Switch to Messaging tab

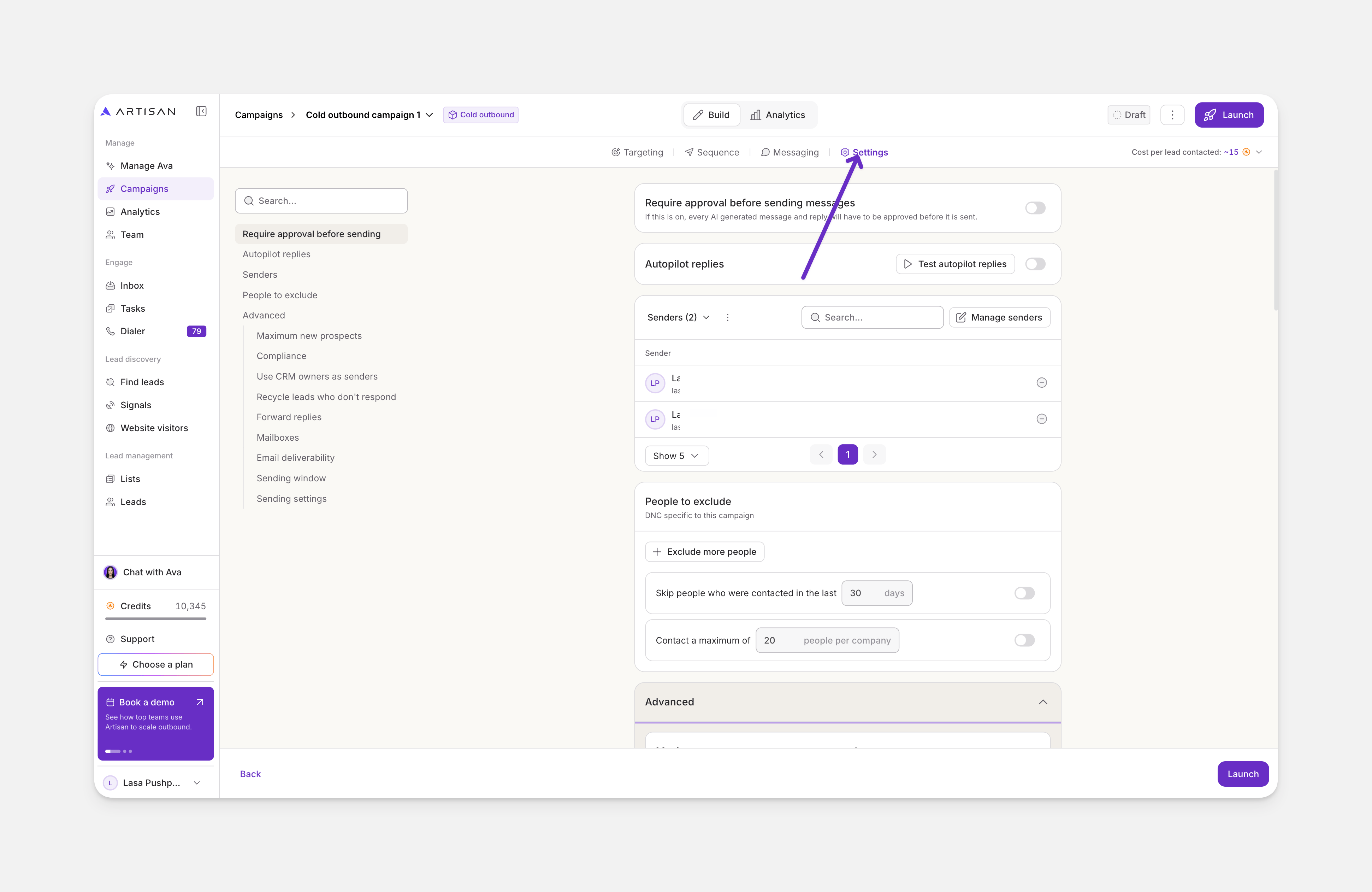(790, 152)
